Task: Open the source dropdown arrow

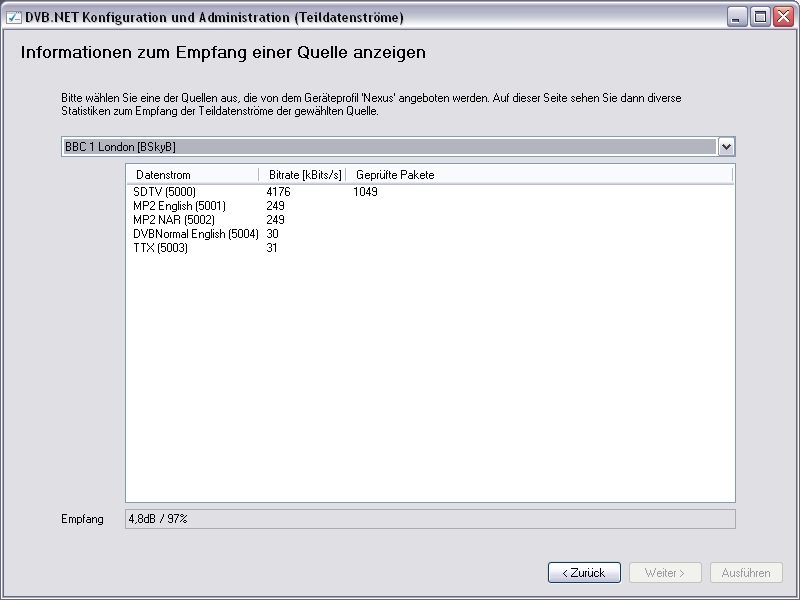Action: click(x=727, y=147)
